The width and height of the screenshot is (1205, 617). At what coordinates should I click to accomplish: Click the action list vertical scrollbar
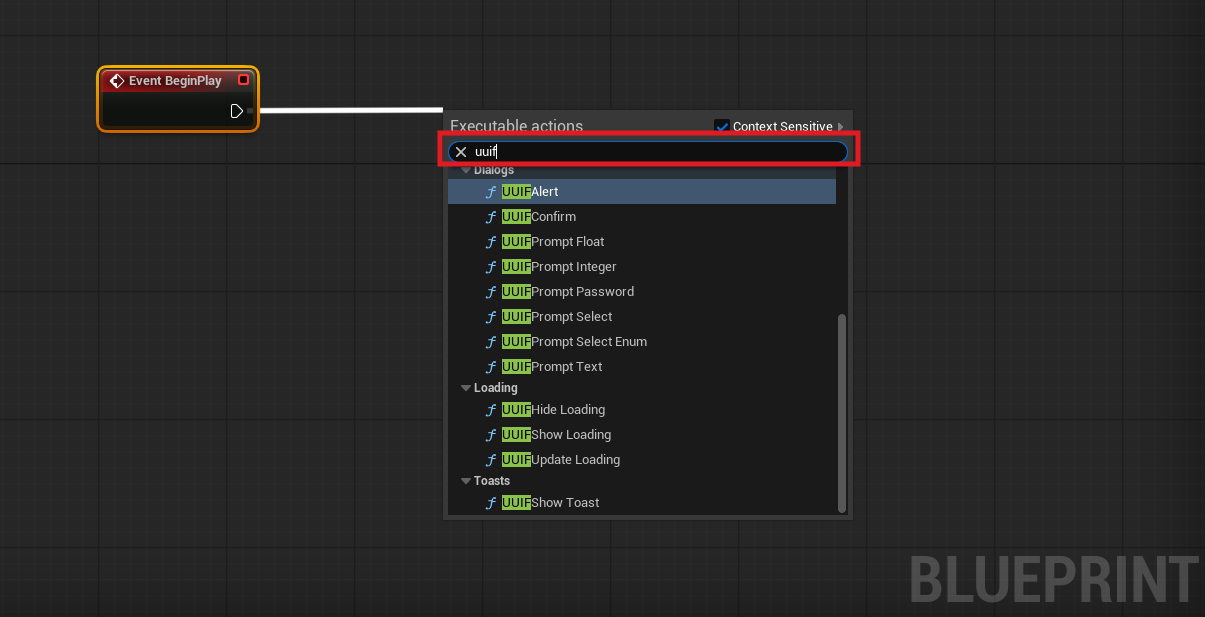tap(842, 410)
